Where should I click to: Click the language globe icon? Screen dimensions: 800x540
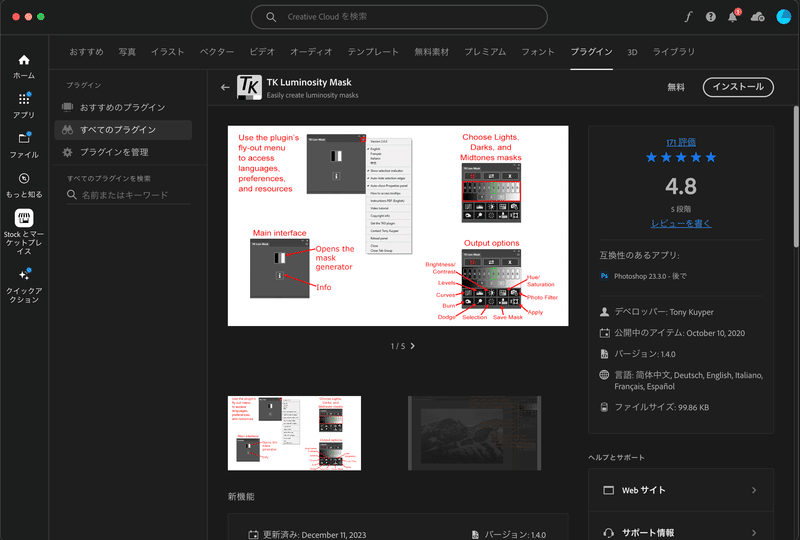(604, 375)
